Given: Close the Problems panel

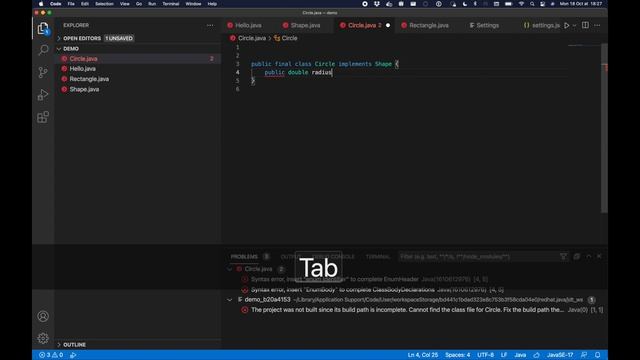Looking at the screenshot, I should pyautogui.click(x=599, y=256).
